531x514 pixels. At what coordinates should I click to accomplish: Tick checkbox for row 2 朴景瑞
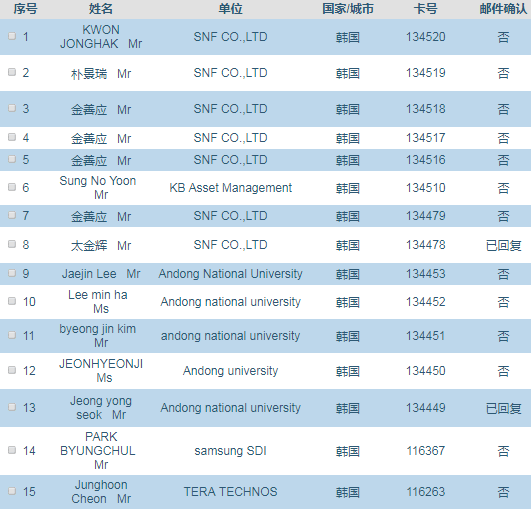pyautogui.click(x=12, y=72)
